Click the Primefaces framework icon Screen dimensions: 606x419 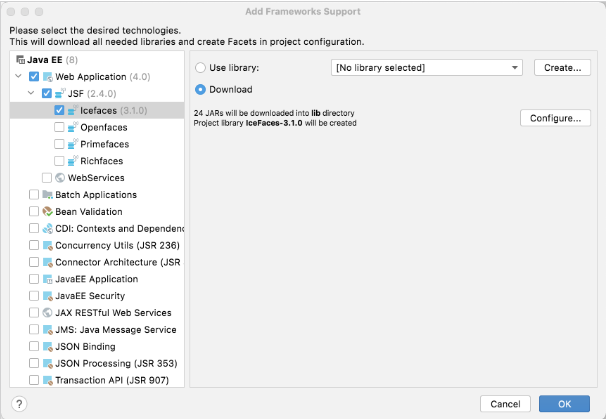pyautogui.click(x=73, y=144)
